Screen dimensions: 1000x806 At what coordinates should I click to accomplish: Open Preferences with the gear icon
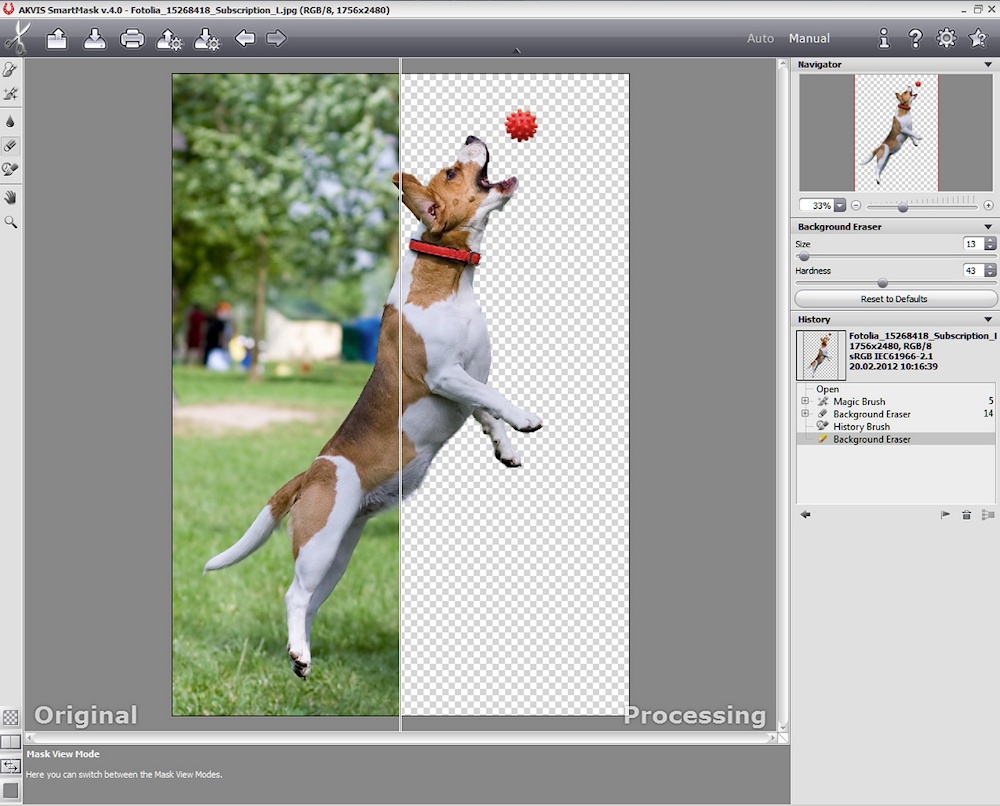pyautogui.click(x=946, y=39)
